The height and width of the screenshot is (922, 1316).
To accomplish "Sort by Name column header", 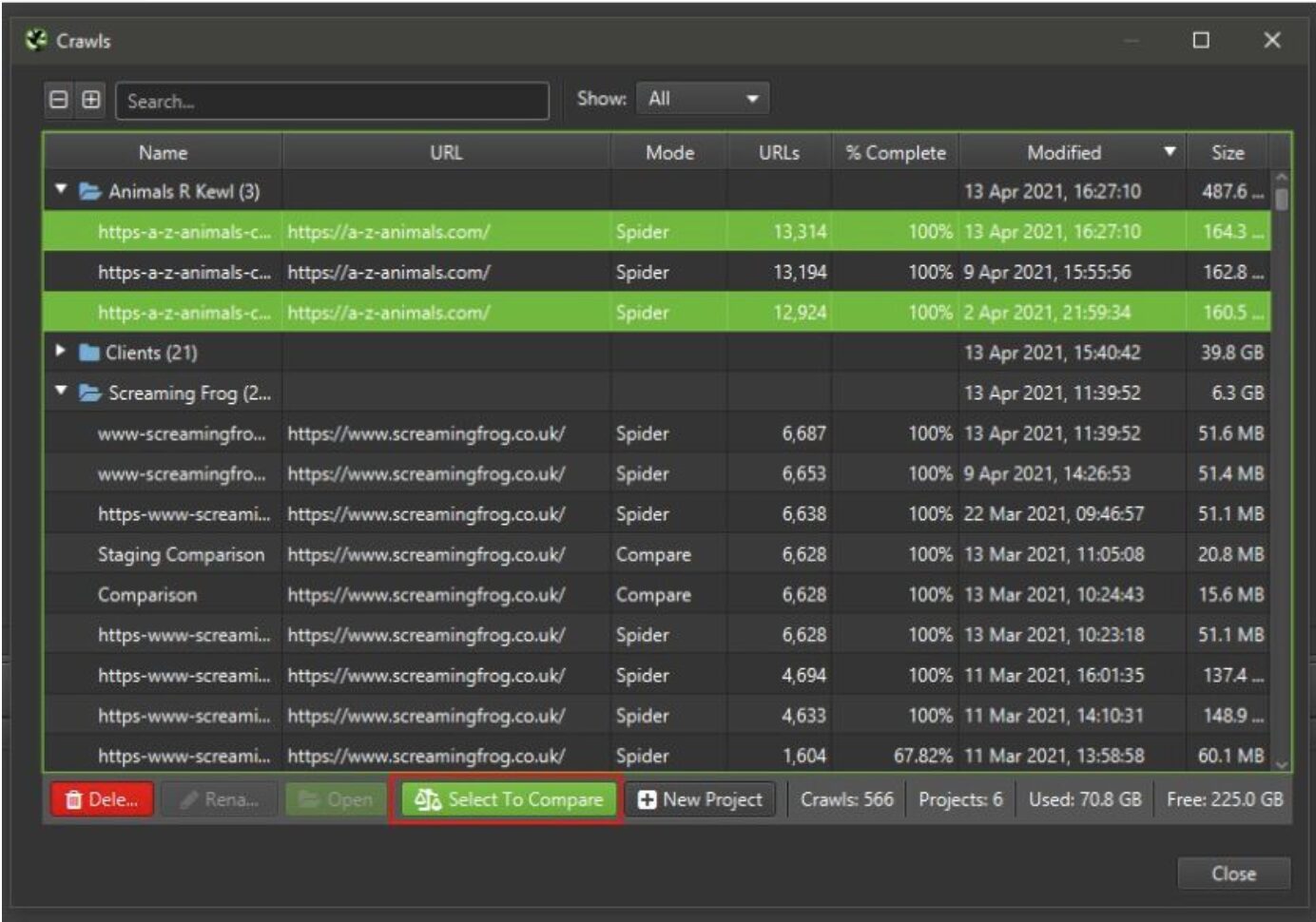I will 163,152.
